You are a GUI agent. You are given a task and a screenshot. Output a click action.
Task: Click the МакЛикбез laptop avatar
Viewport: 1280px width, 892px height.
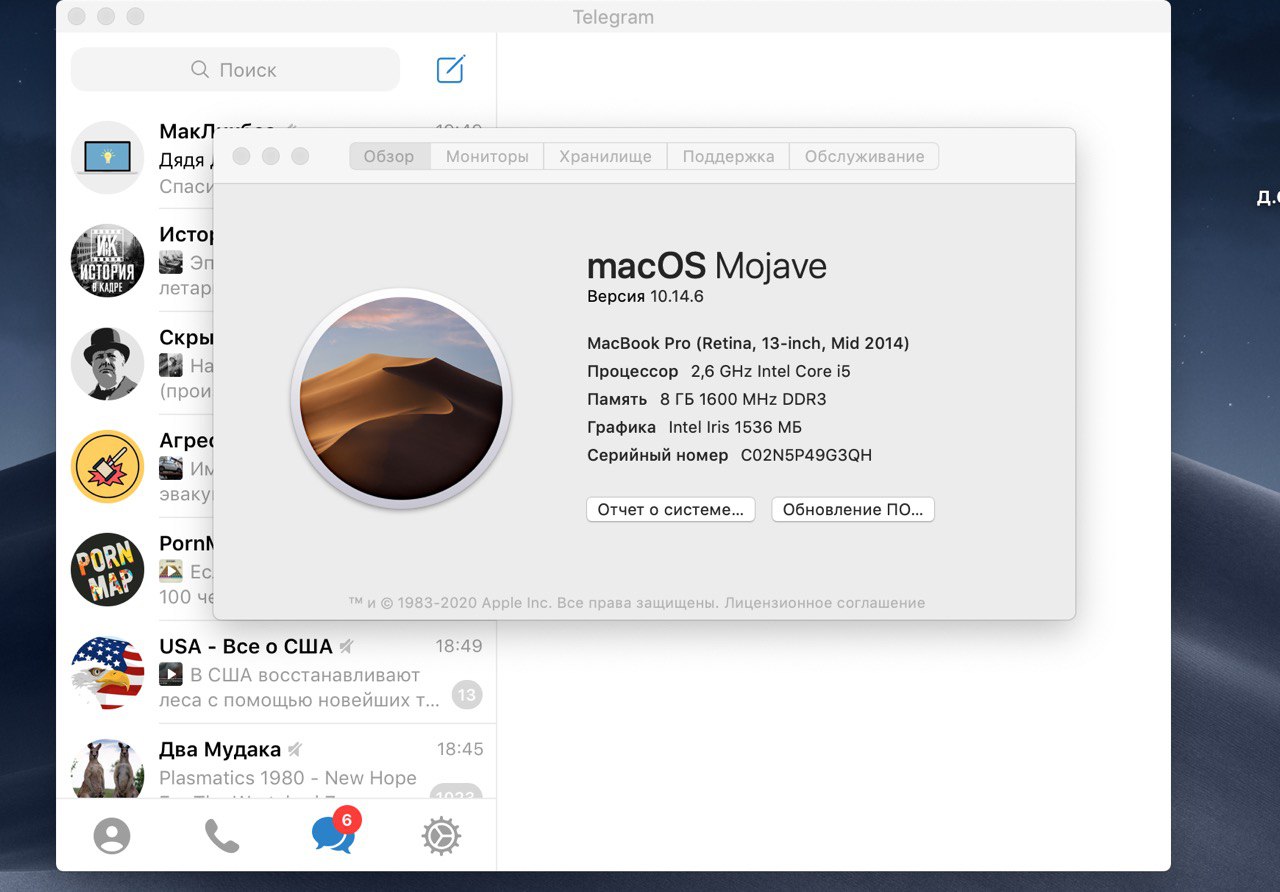pyautogui.click(x=108, y=158)
